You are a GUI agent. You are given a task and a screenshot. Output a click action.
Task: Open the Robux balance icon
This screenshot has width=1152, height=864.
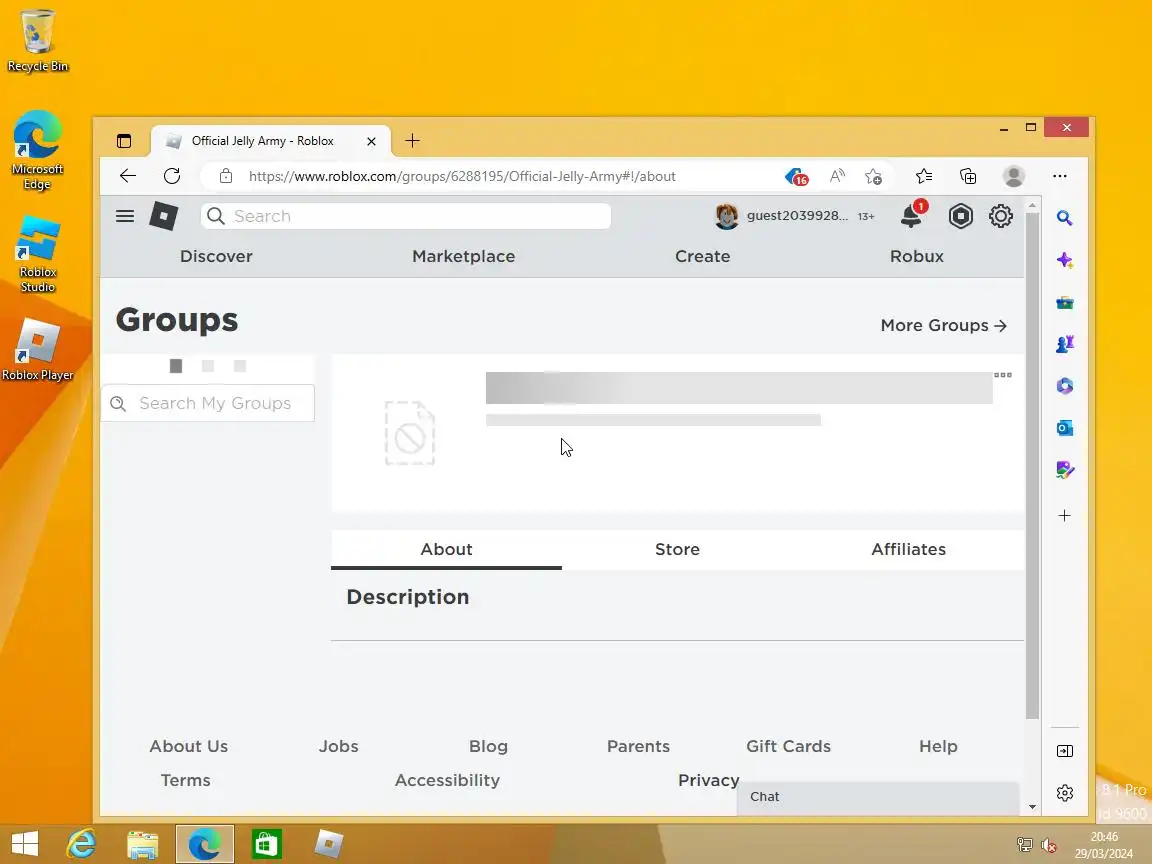click(960, 216)
